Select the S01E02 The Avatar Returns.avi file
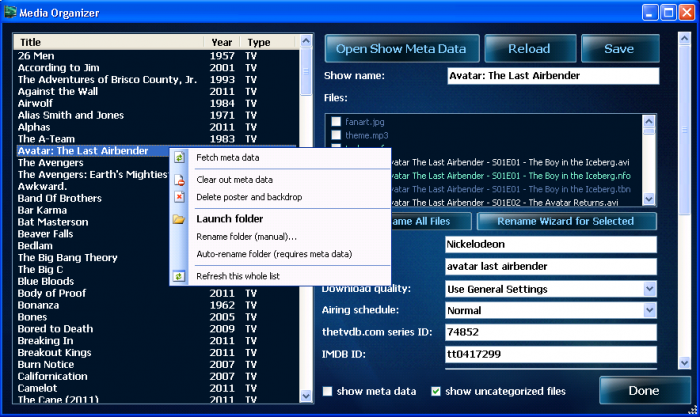 (x=505, y=203)
